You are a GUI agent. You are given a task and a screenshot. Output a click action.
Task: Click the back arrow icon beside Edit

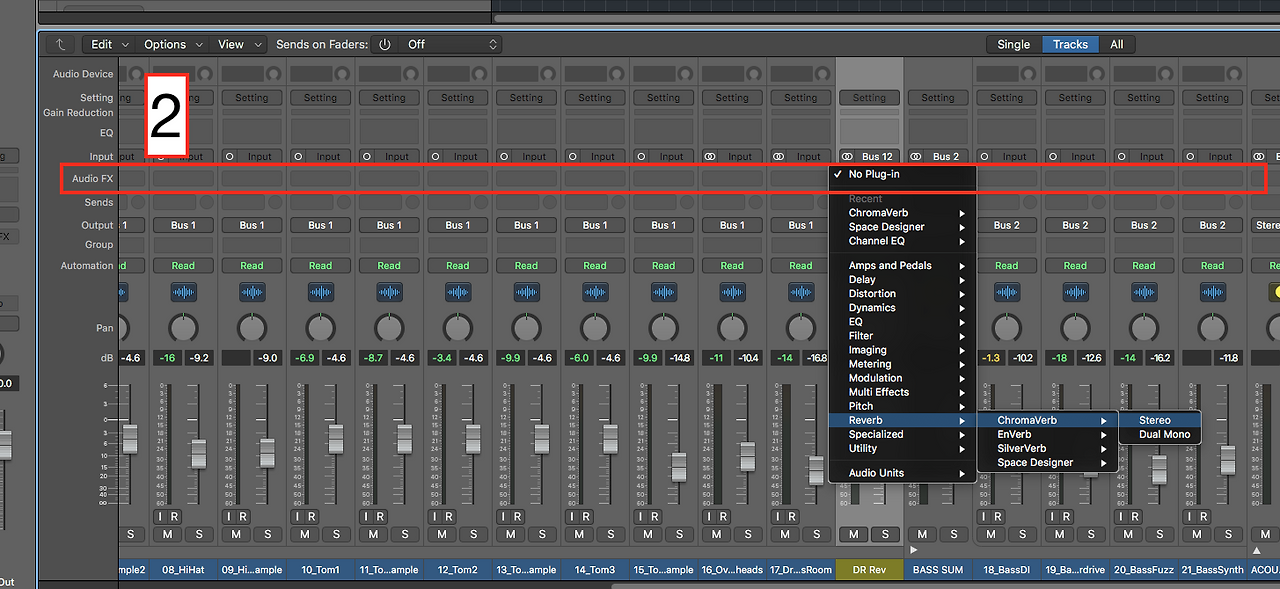click(61, 44)
